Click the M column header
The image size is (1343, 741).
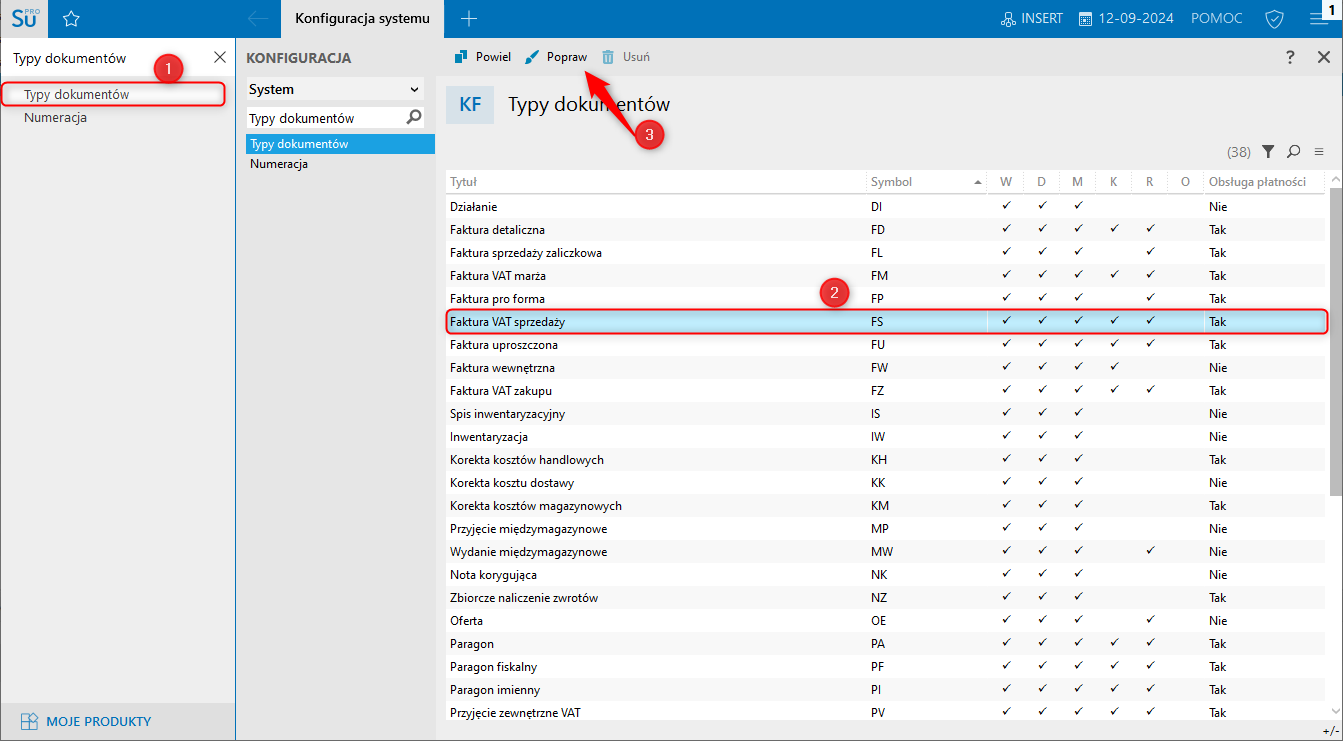click(1077, 182)
